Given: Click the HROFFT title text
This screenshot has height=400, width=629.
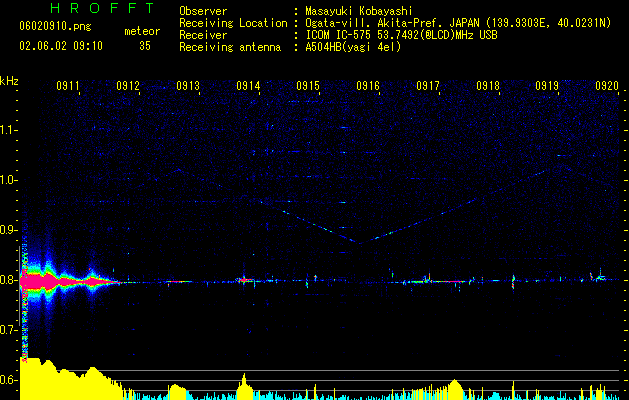Looking at the screenshot, I should coord(103,8).
